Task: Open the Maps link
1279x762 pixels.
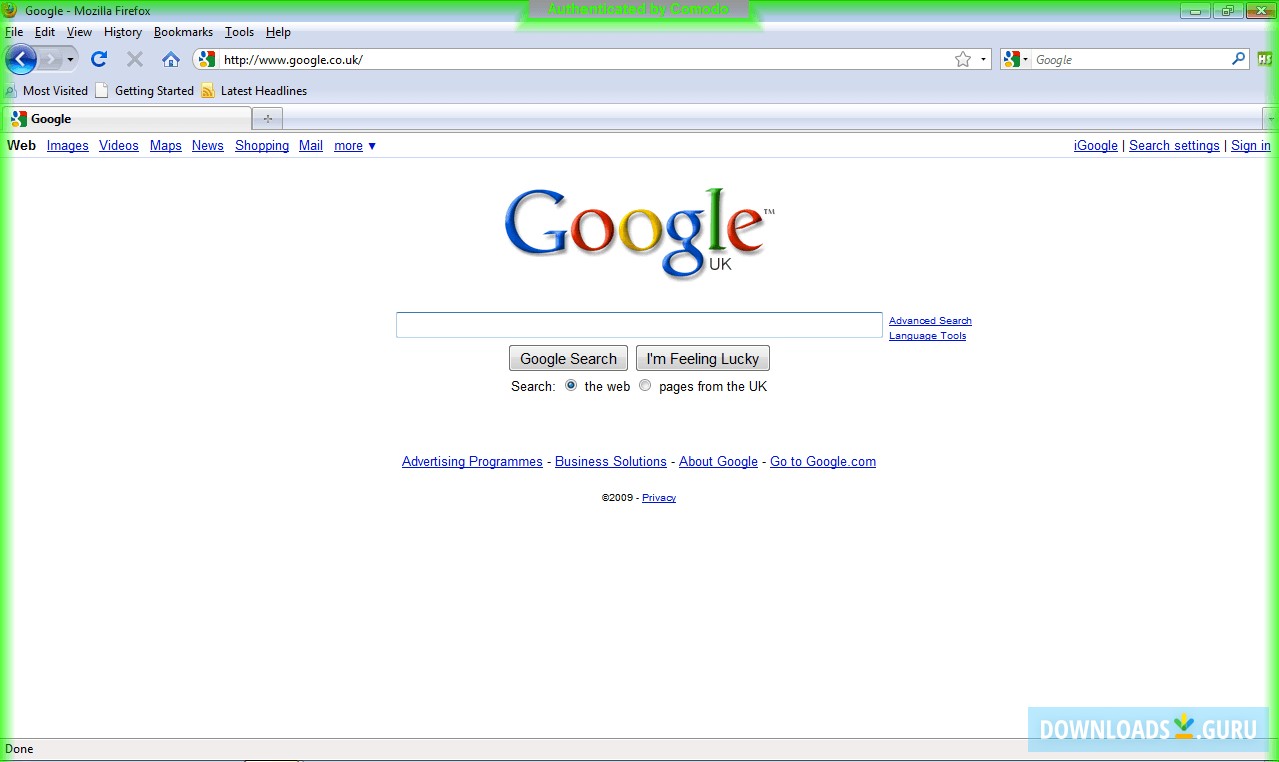Action: coord(166,146)
